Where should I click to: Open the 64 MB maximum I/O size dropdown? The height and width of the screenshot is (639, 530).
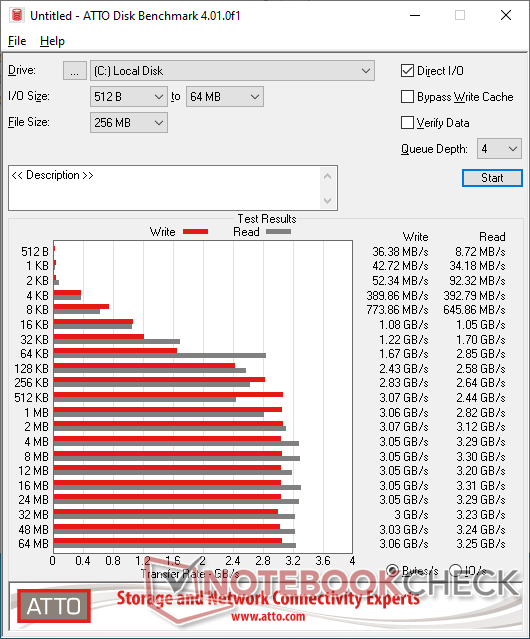225,97
